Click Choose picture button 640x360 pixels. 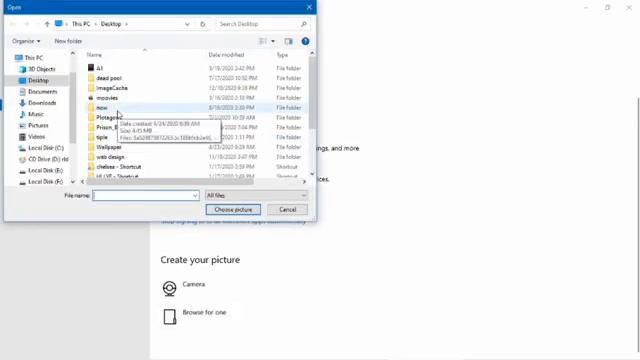coord(233,210)
